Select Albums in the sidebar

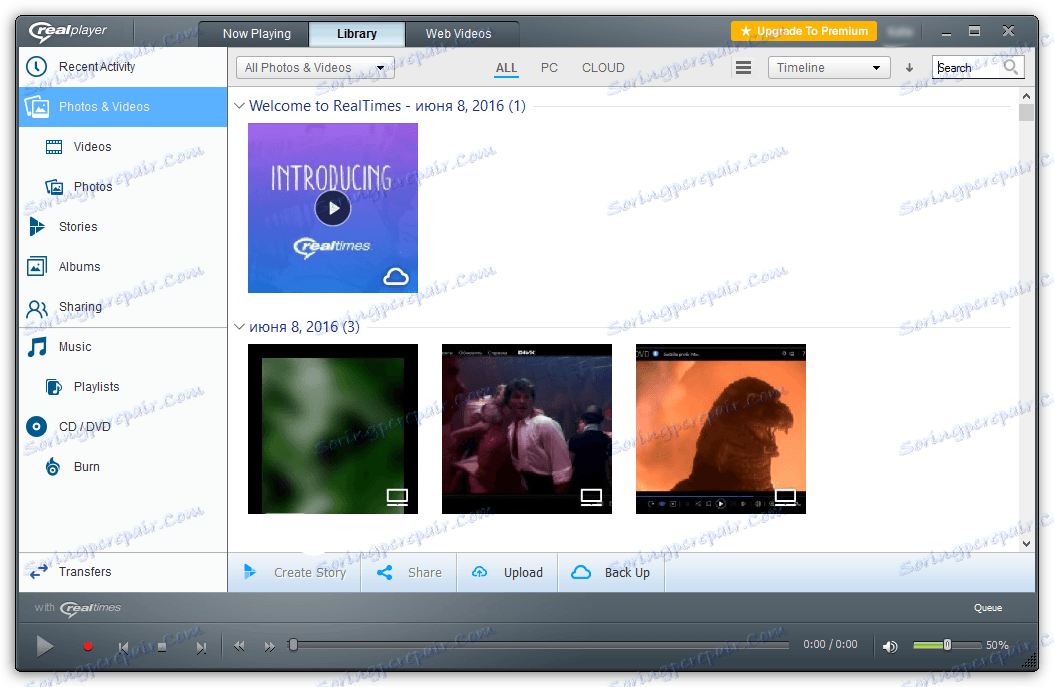[37, 266]
